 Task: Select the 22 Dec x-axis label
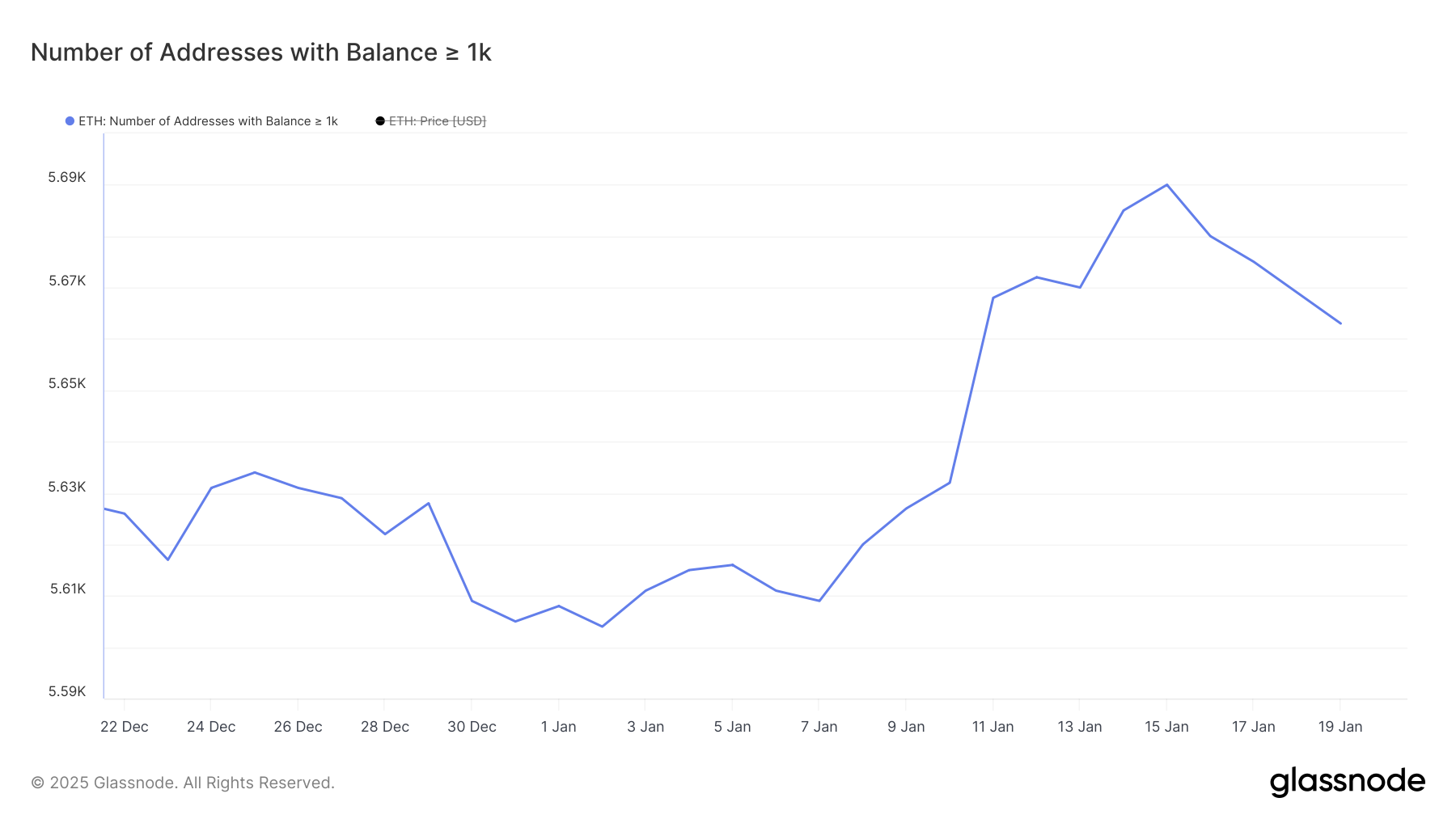tap(125, 727)
